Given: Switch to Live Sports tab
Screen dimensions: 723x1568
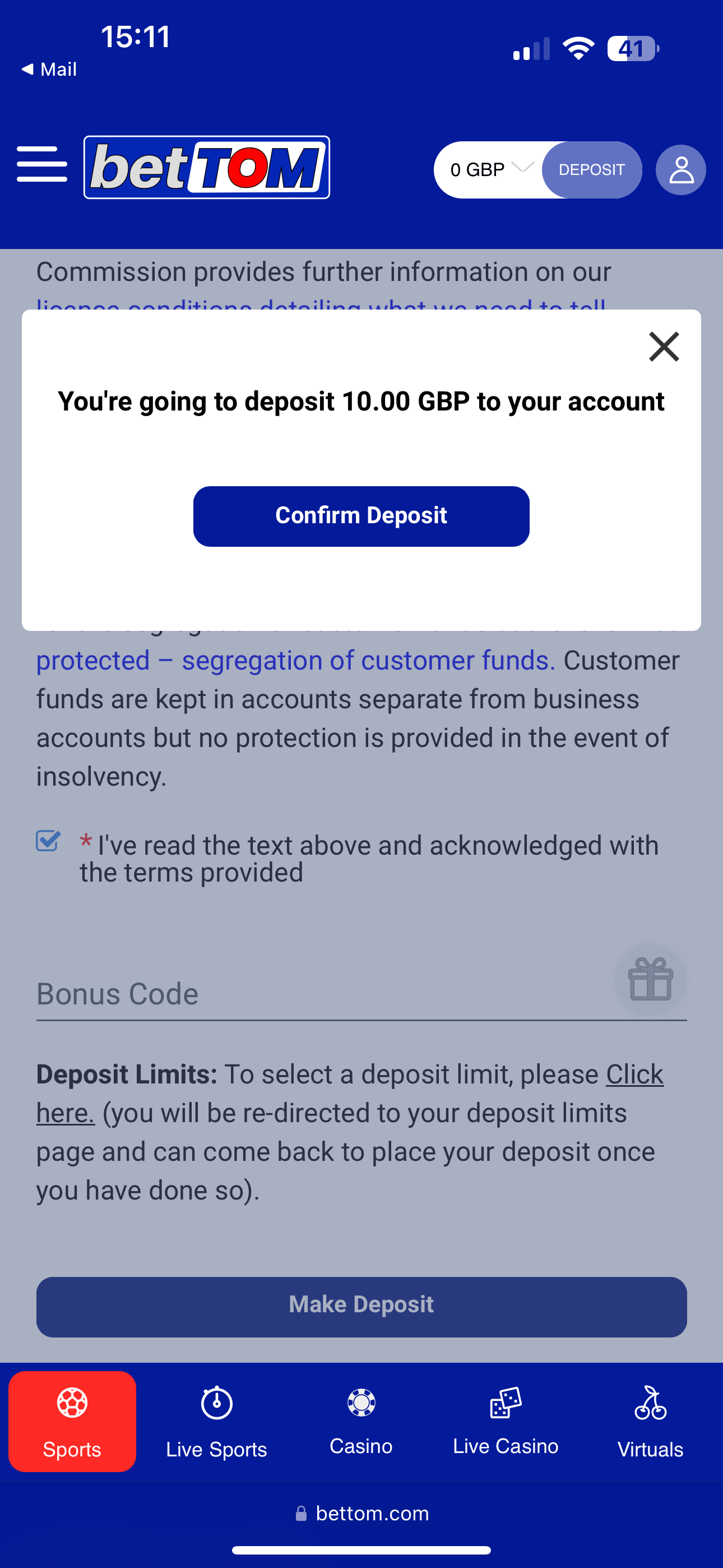Looking at the screenshot, I should 217,1421.
